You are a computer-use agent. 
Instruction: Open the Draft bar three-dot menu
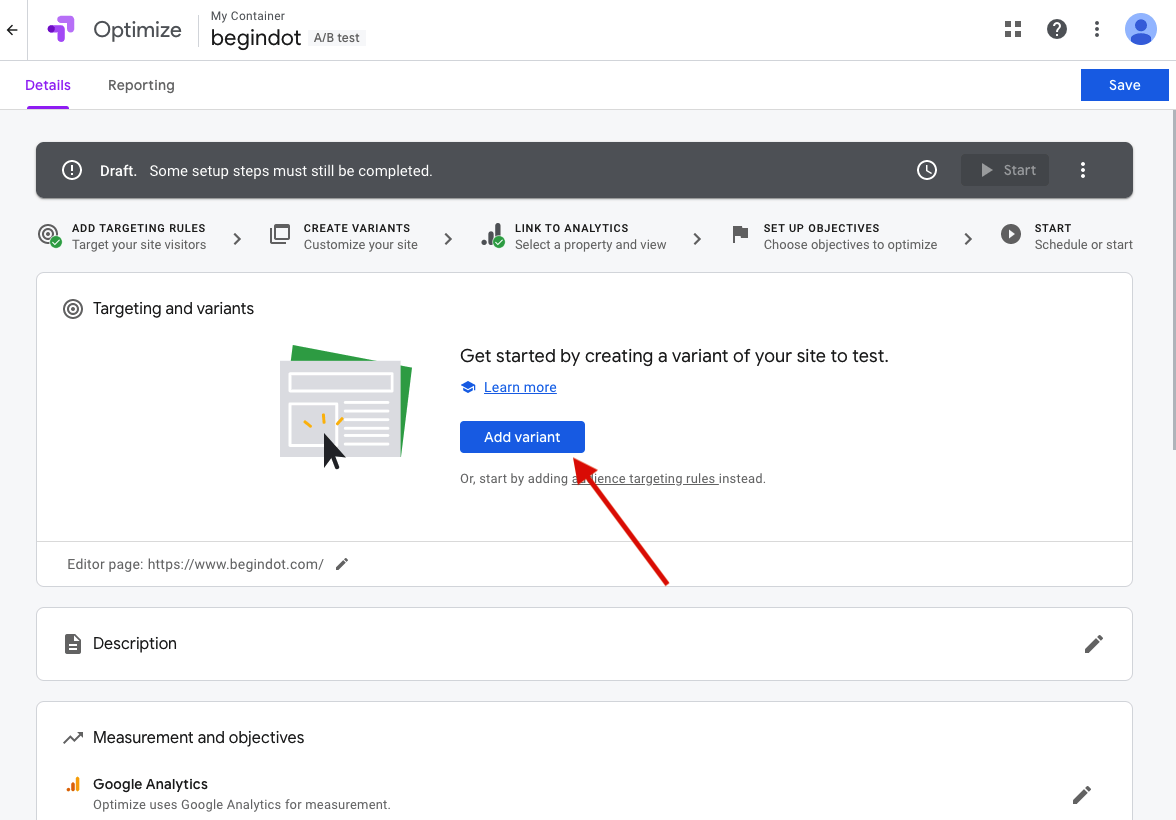click(1082, 170)
